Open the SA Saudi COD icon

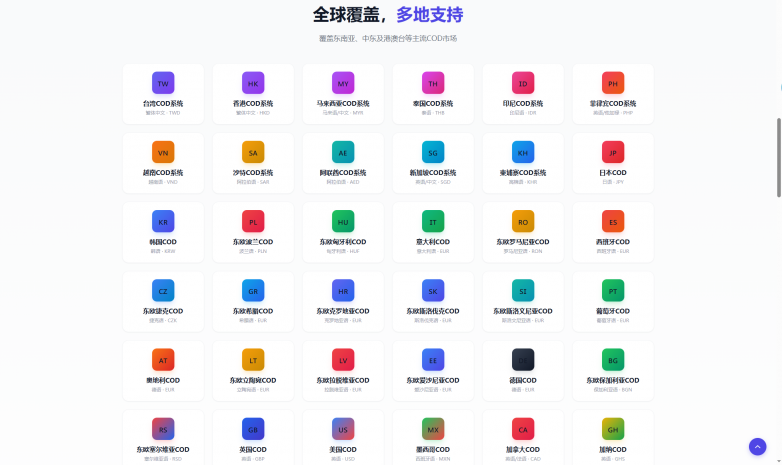pos(253,152)
